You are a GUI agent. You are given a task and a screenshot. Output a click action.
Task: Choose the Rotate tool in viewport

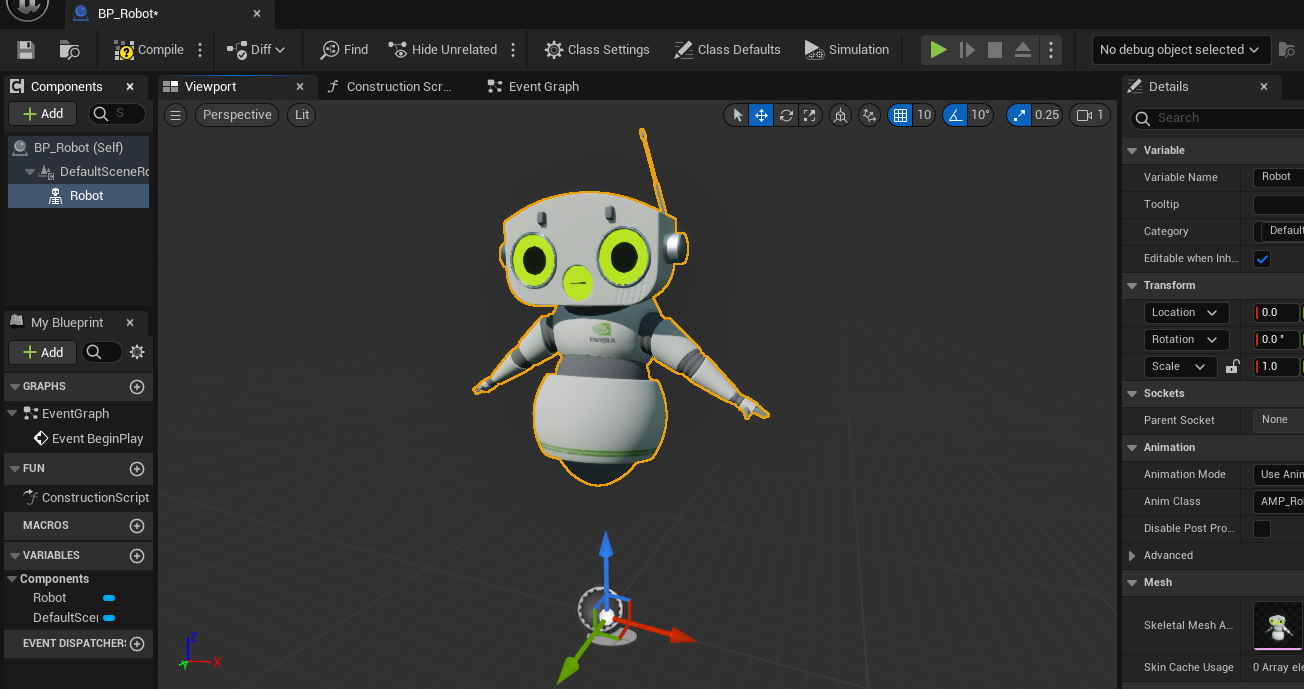coord(786,115)
